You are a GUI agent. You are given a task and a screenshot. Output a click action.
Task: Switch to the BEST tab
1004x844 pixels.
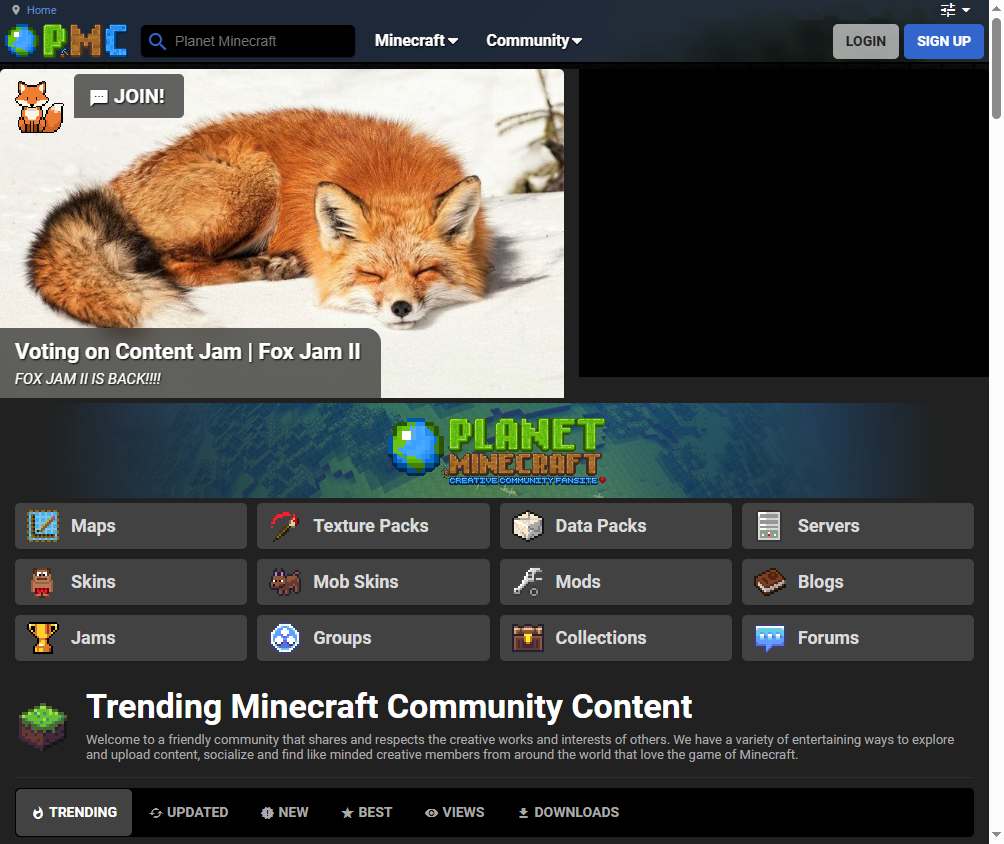pyautogui.click(x=367, y=812)
